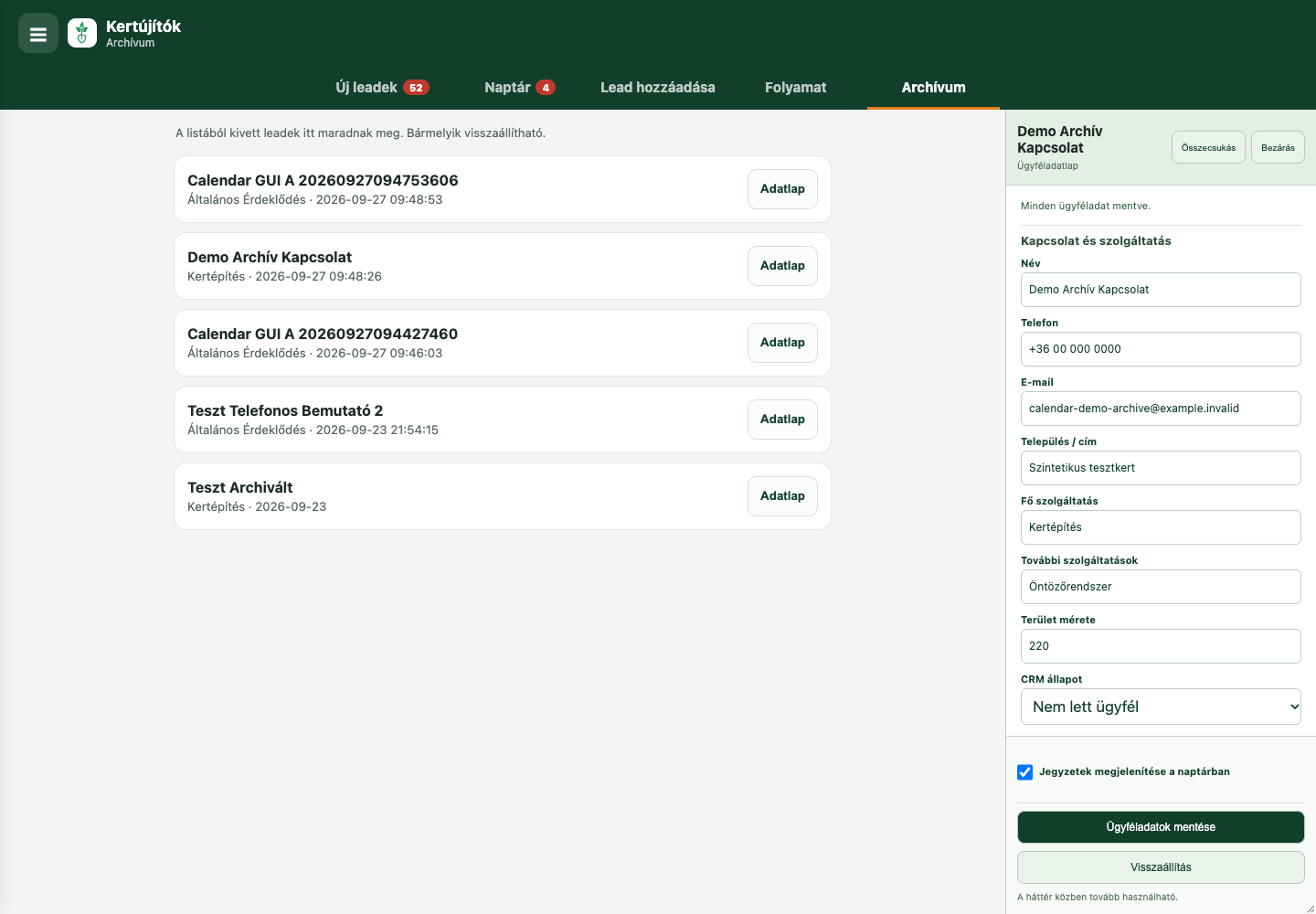Click the Terület mérete field
The image size is (1316, 914).
[x=1161, y=646]
